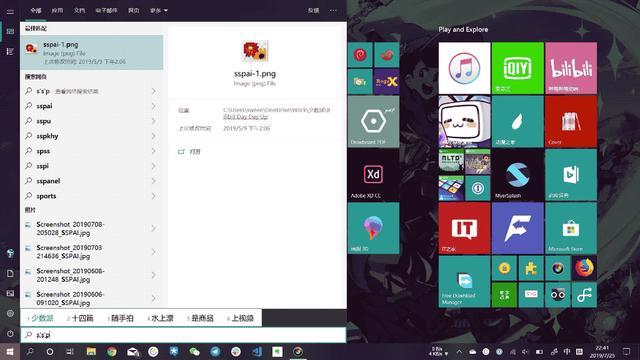
Task: Expand the hamburger menu at top left
Action: [10, 11]
